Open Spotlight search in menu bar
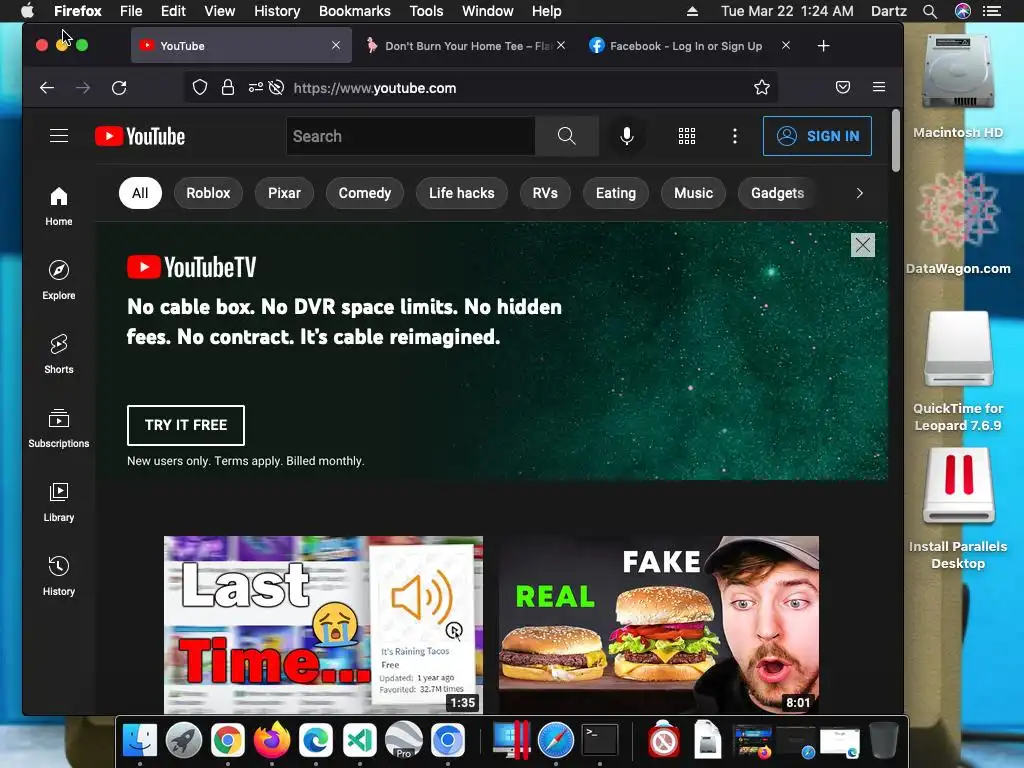This screenshot has height=768, width=1024. (x=930, y=11)
